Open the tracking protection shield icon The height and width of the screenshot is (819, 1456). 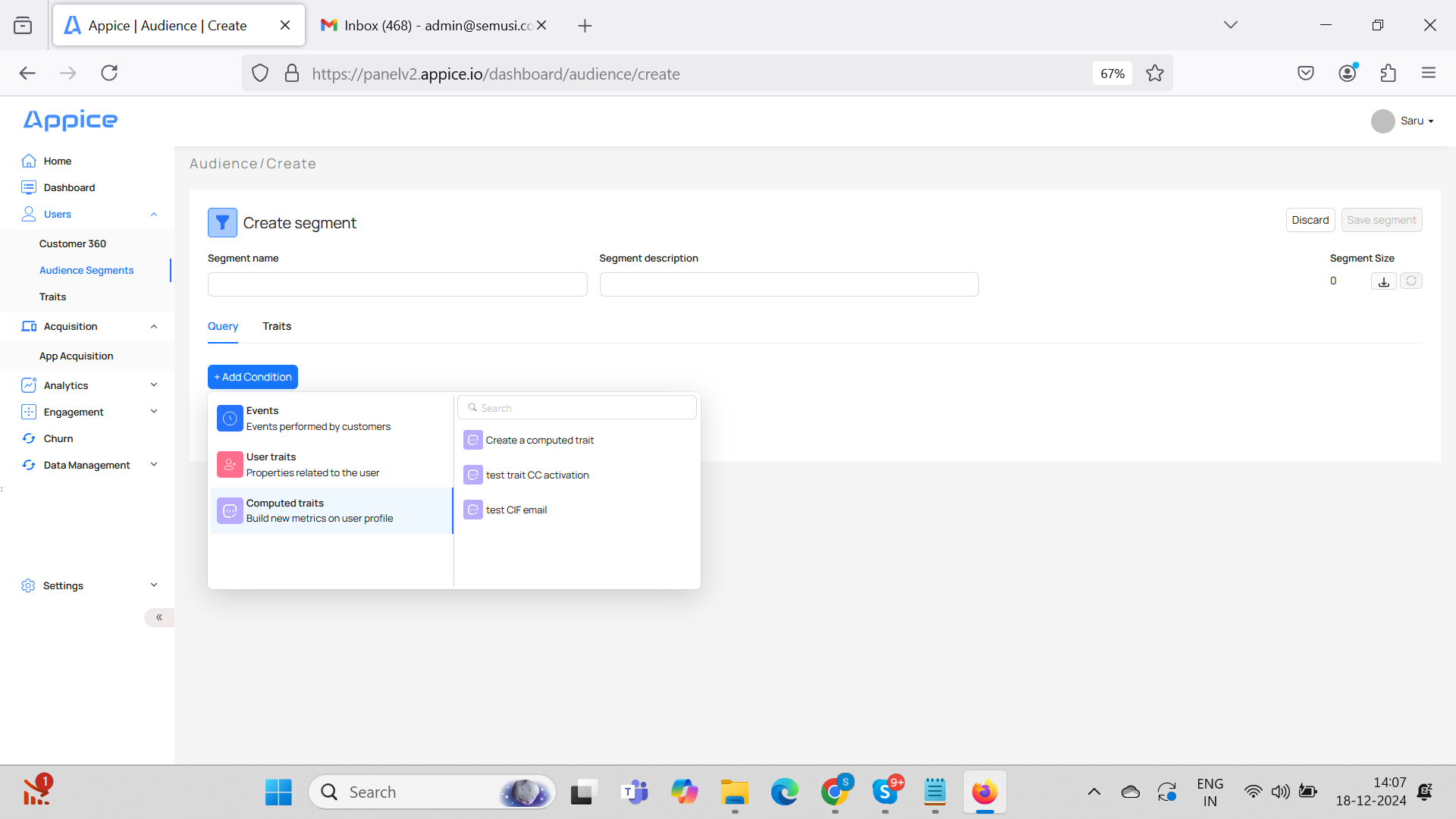click(260, 74)
